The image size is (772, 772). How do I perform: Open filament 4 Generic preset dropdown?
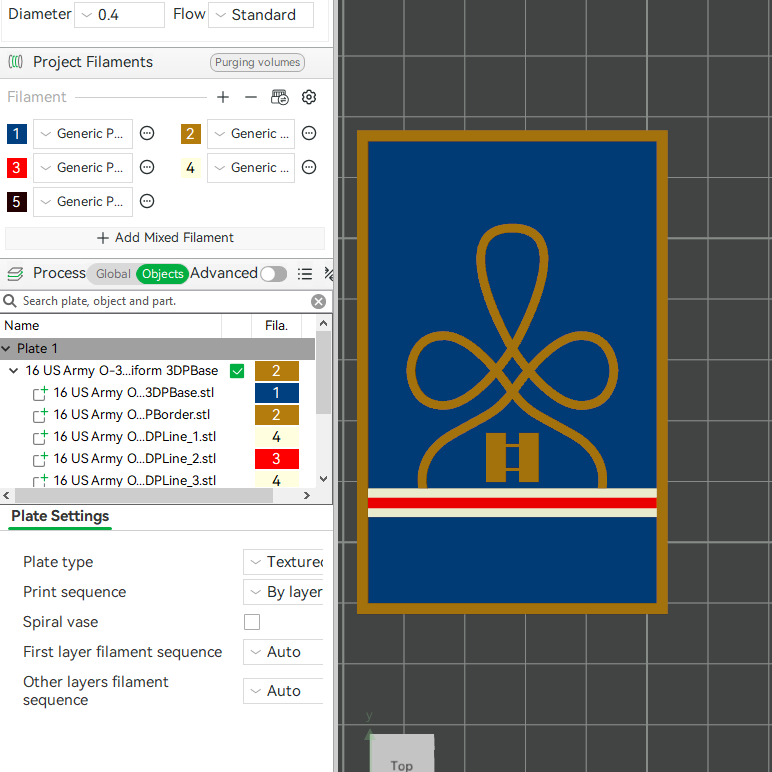(x=251, y=167)
